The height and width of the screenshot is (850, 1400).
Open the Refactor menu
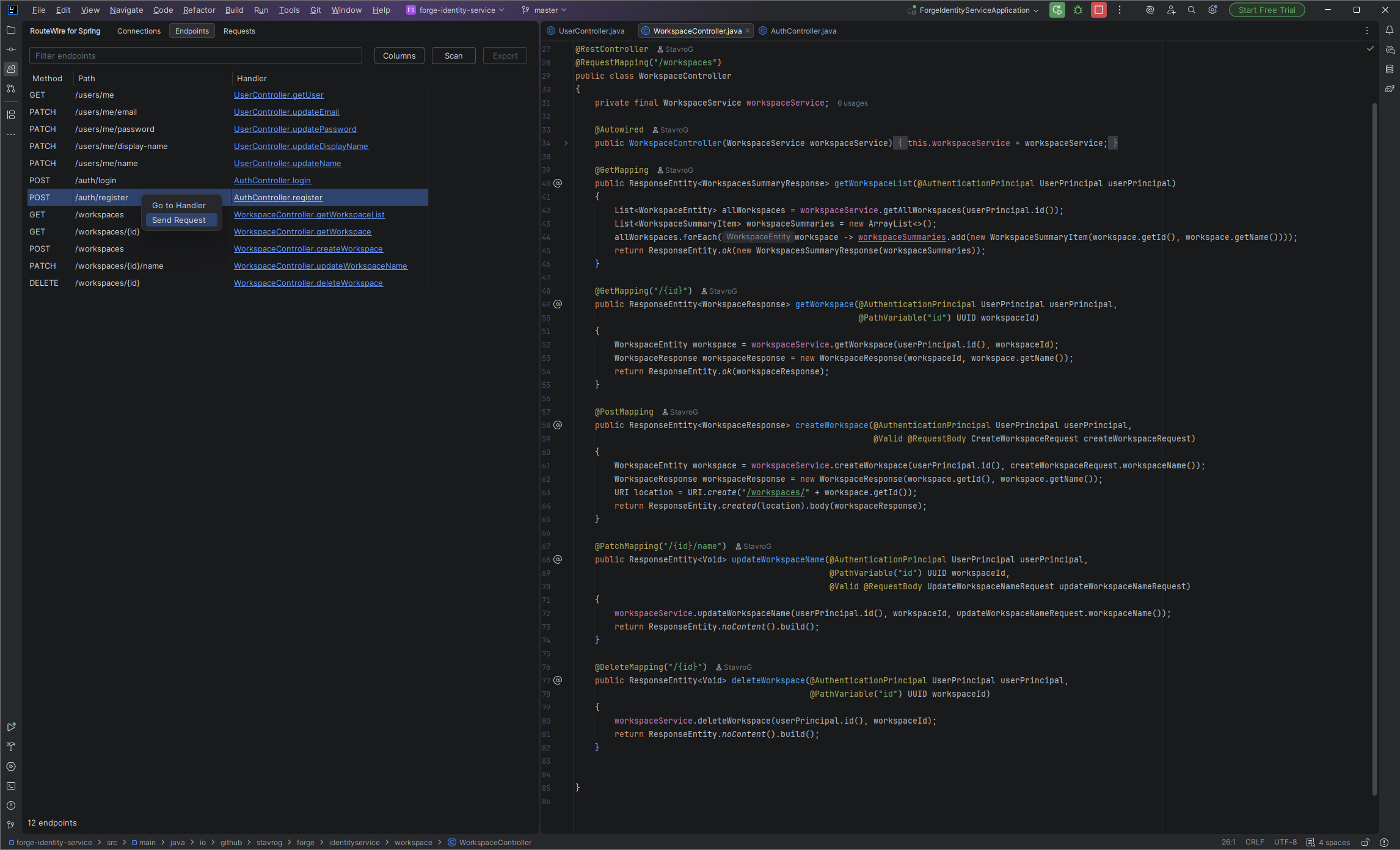coord(199,10)
